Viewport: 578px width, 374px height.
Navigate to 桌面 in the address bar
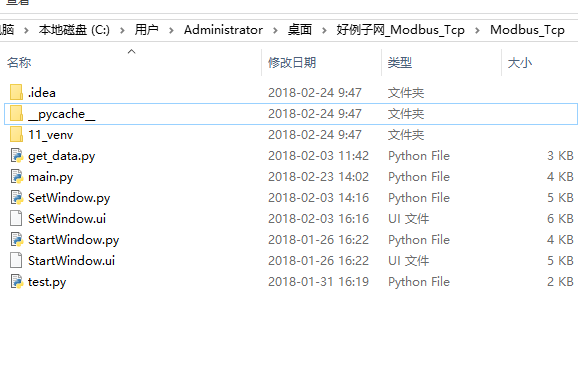click(x=300, y=29)
